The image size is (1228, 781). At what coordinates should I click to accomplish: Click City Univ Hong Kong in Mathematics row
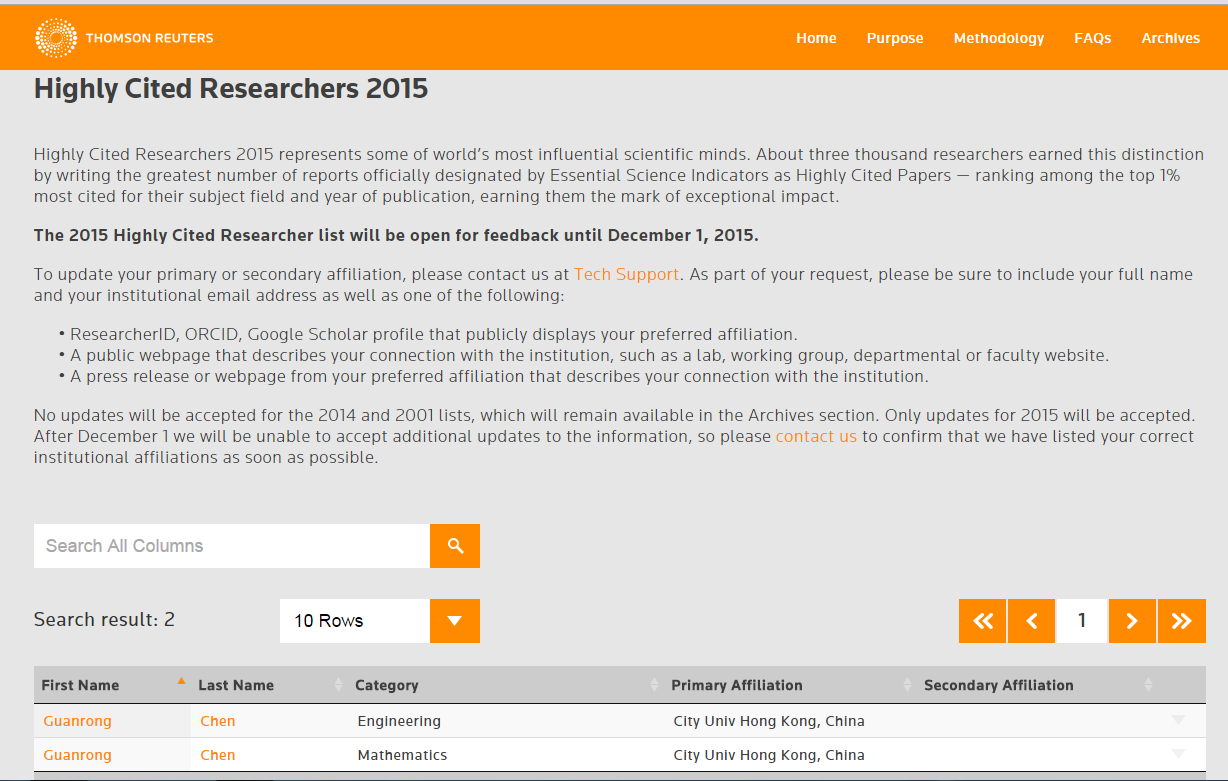coord(769,755)
